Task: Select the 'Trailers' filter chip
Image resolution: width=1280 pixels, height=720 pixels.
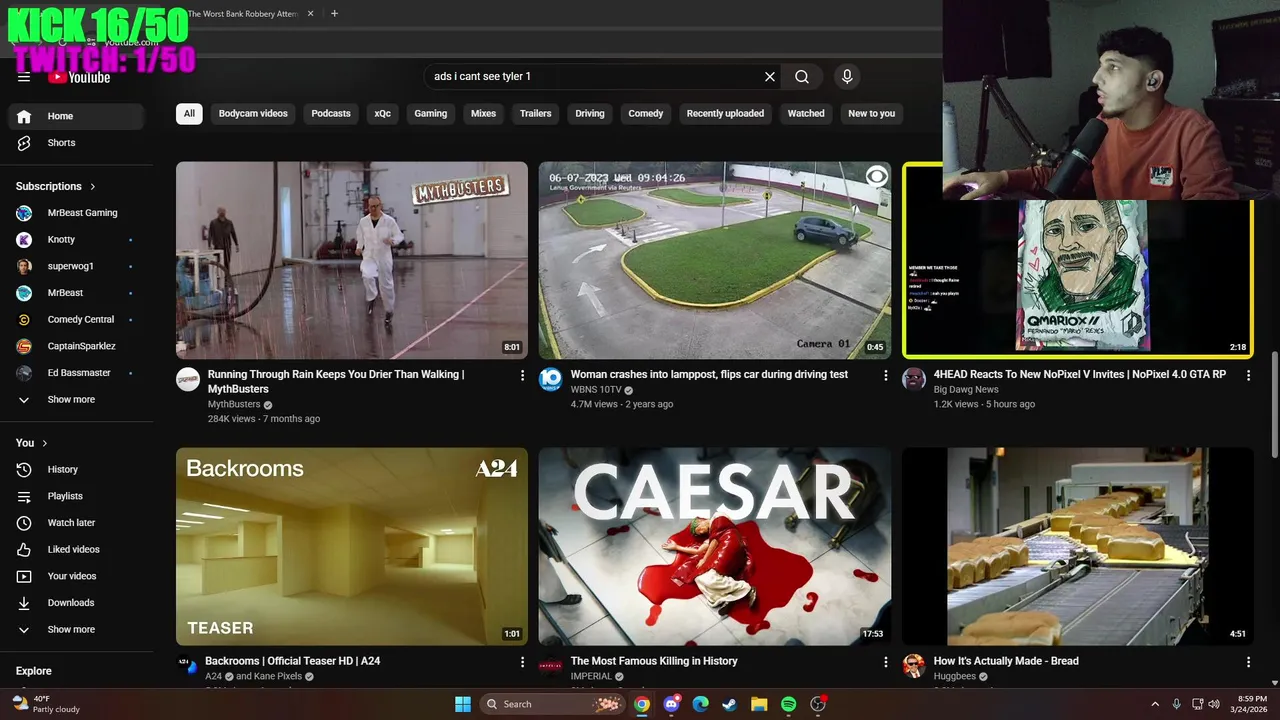Action: pos(536,113)
